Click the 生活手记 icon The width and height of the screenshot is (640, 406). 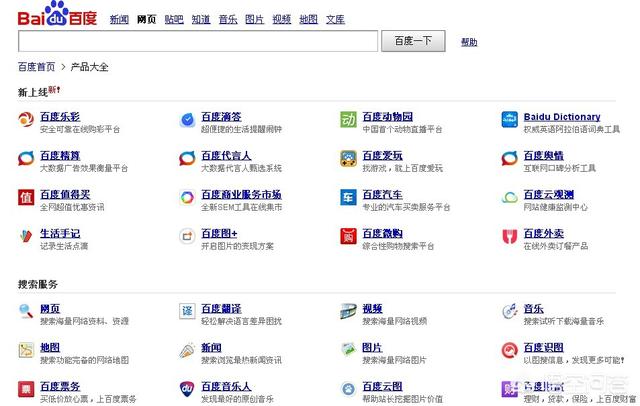tap(26, 236)
